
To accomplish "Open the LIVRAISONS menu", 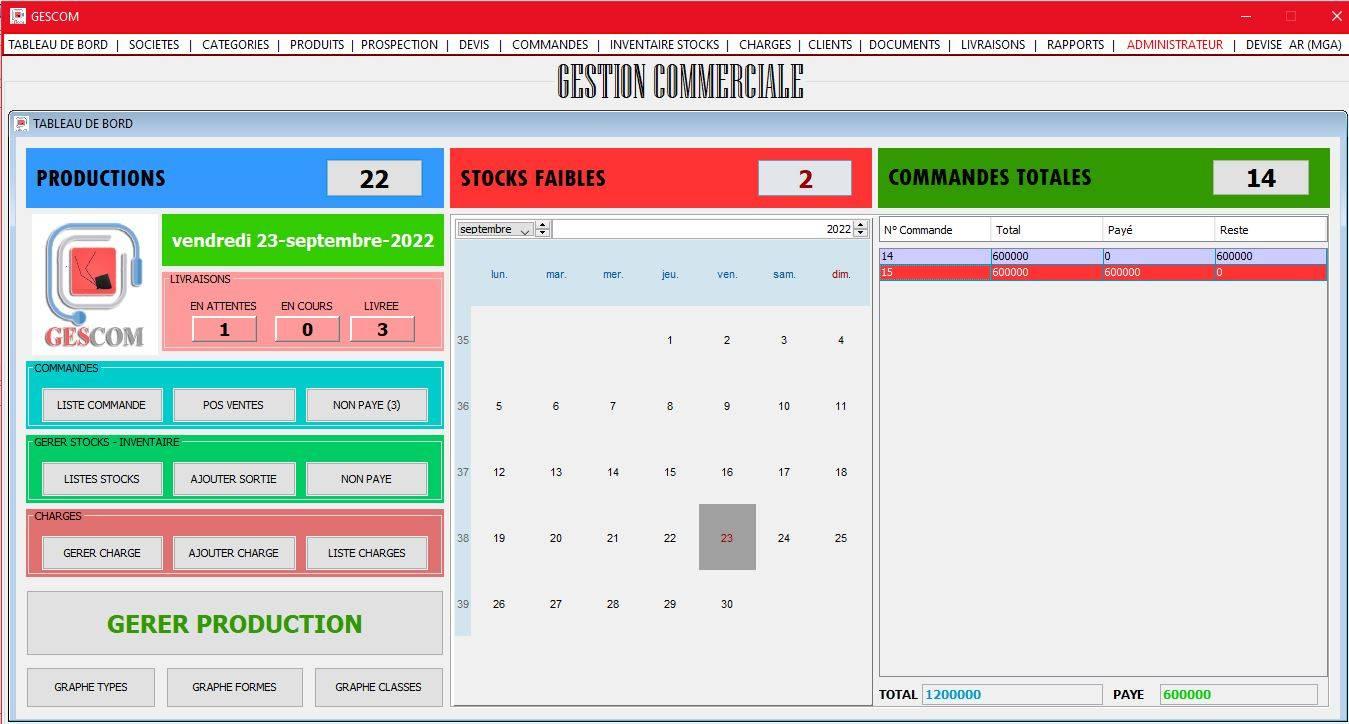I will pos(993,45).
